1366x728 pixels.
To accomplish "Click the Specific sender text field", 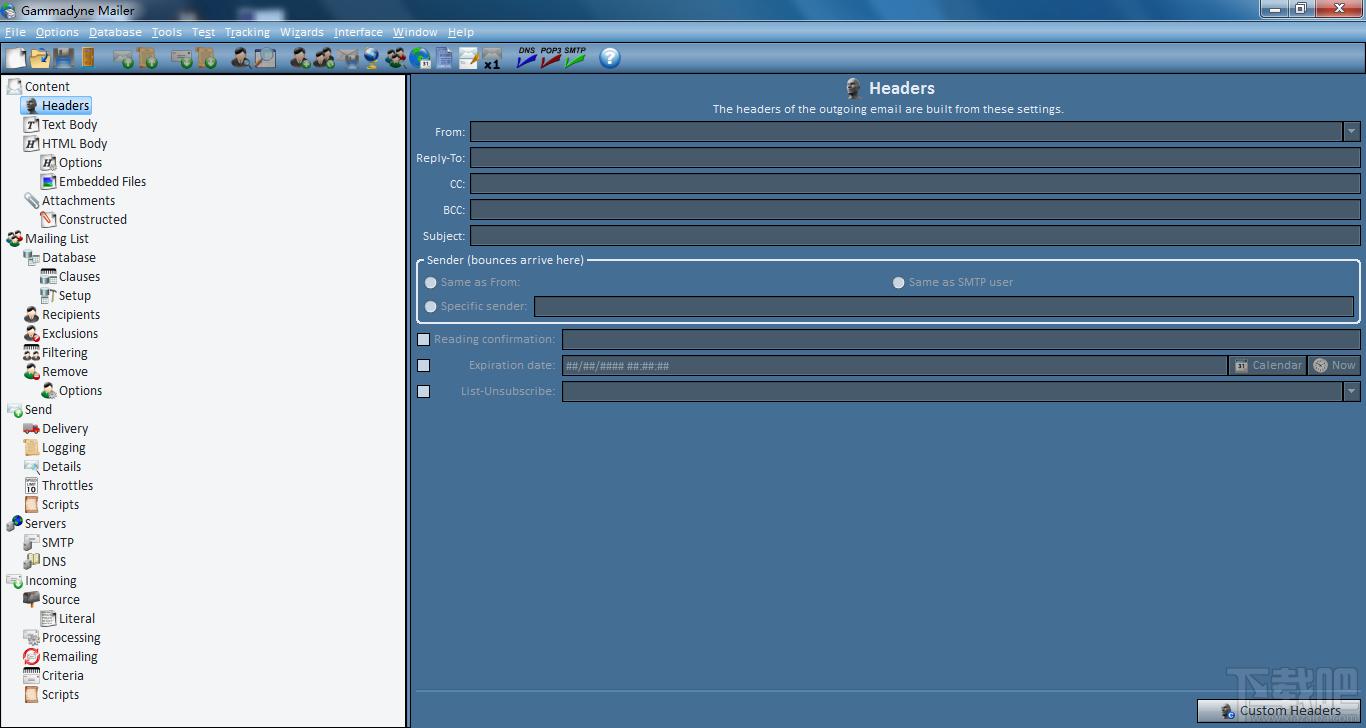I will pyautogui.click(x=944, y=306).
